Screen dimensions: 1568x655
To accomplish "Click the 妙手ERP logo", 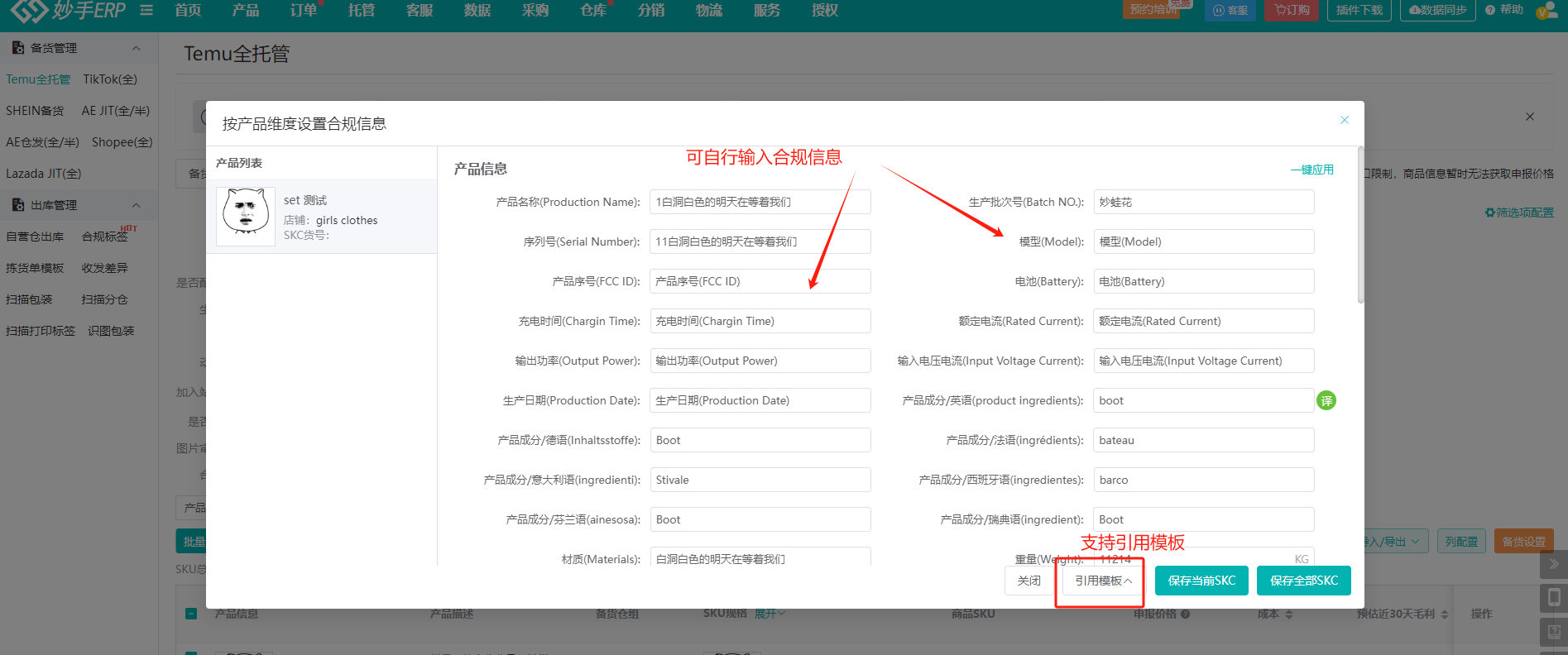I will tap(68, 10).
